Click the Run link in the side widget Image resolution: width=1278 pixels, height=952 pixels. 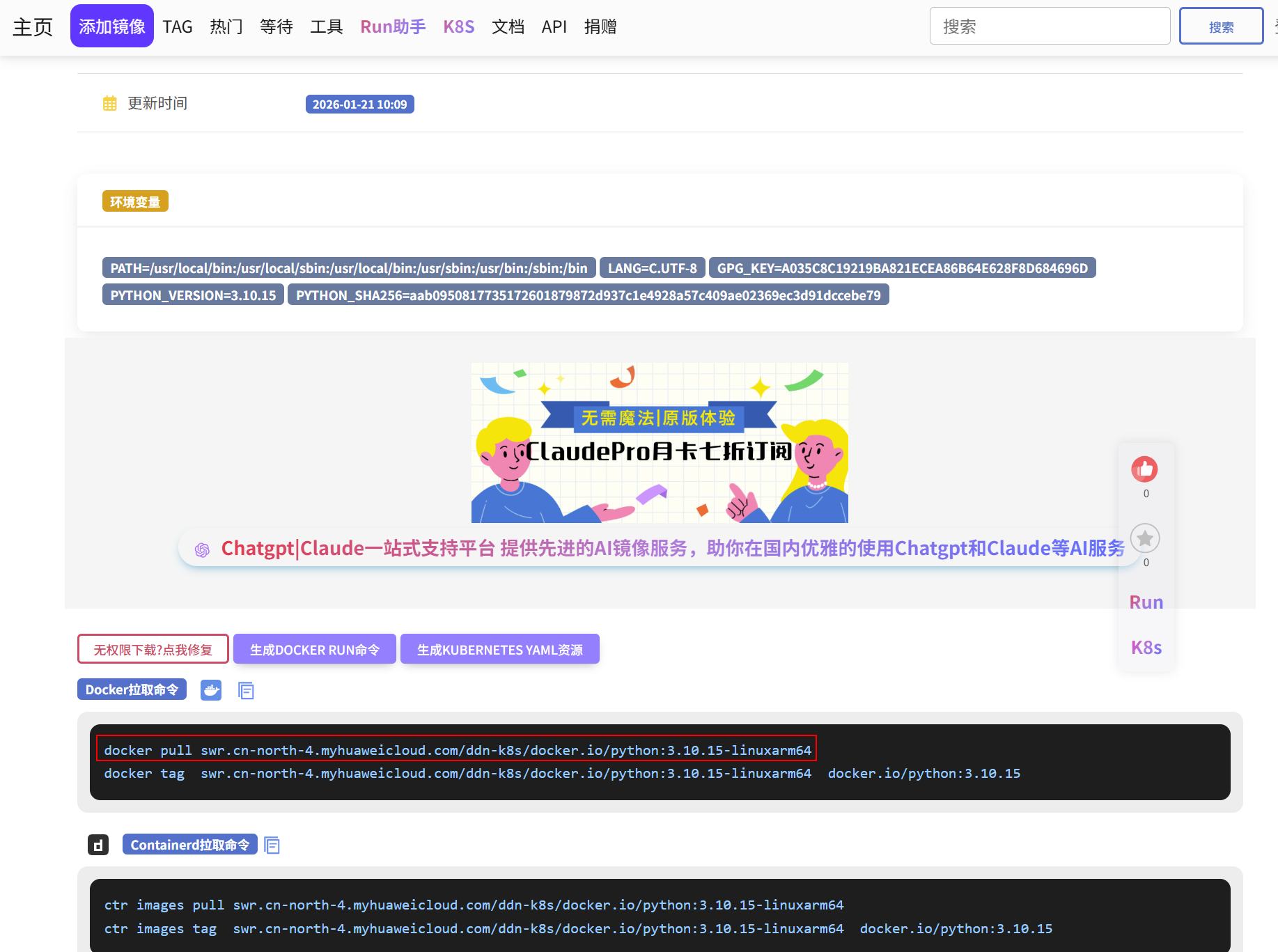pyautogui.click(x=1146, y=602)
